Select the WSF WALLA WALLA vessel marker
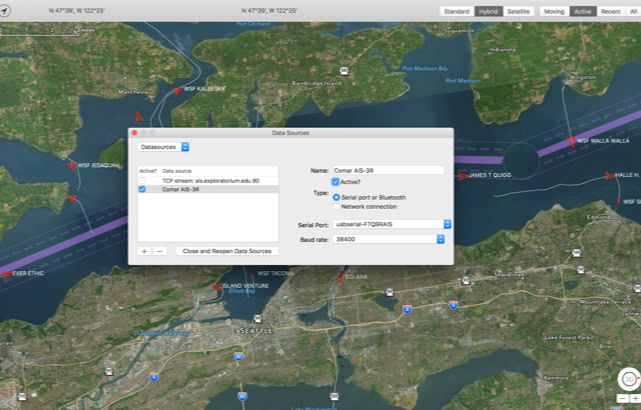This screenshot has height=410, width=641. click(x=570, y=141)
